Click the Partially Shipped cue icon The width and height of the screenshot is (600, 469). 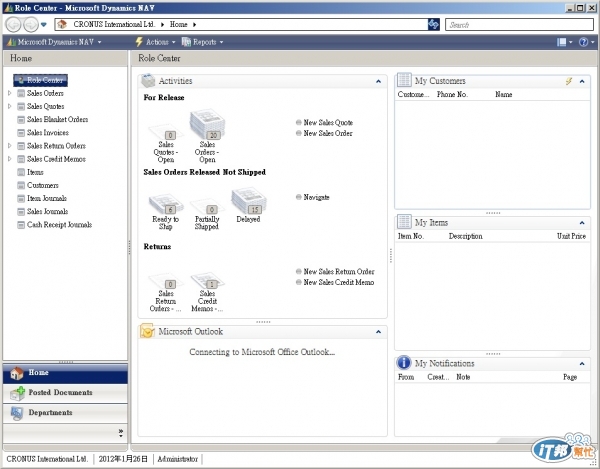(x=207, y=207)
